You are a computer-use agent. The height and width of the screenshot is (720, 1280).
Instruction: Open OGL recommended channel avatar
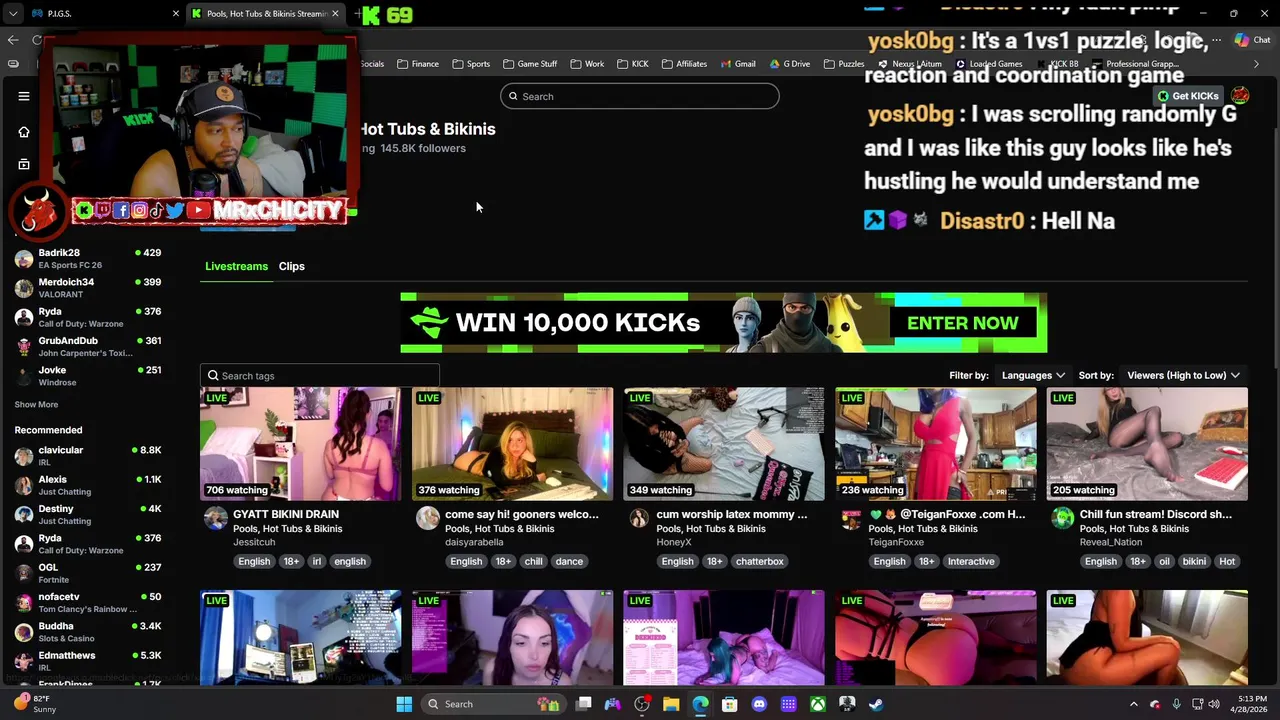coord(24,573)
